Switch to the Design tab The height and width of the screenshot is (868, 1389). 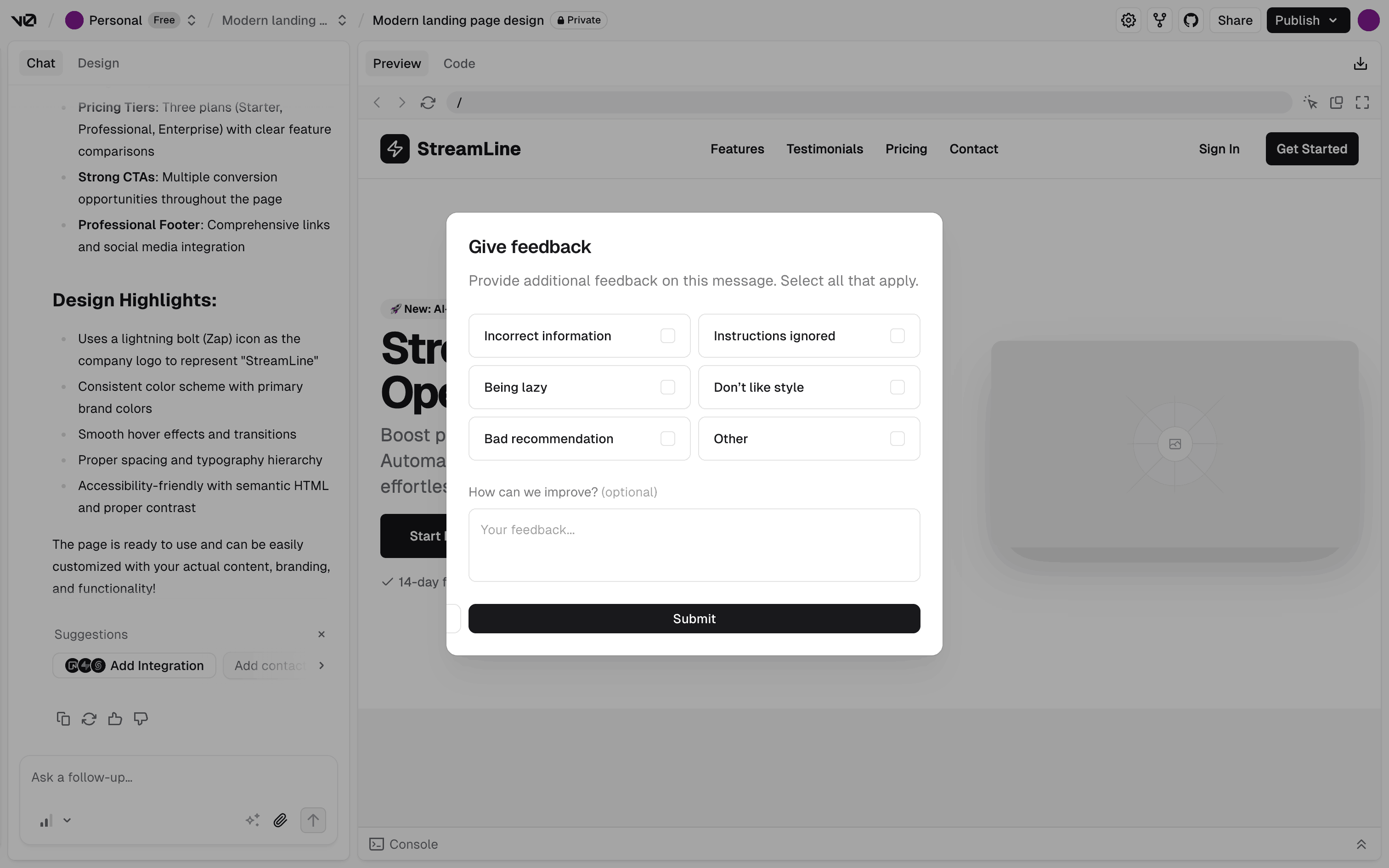tap(98, 63)
